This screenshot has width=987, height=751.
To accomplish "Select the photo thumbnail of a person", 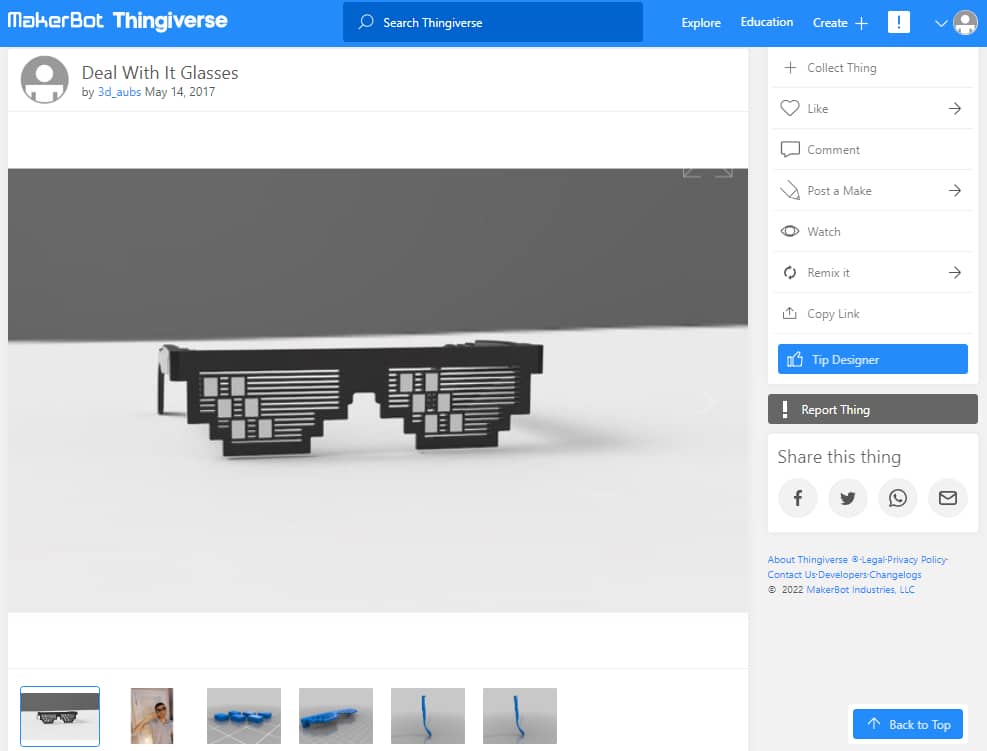I will (152, 716).
